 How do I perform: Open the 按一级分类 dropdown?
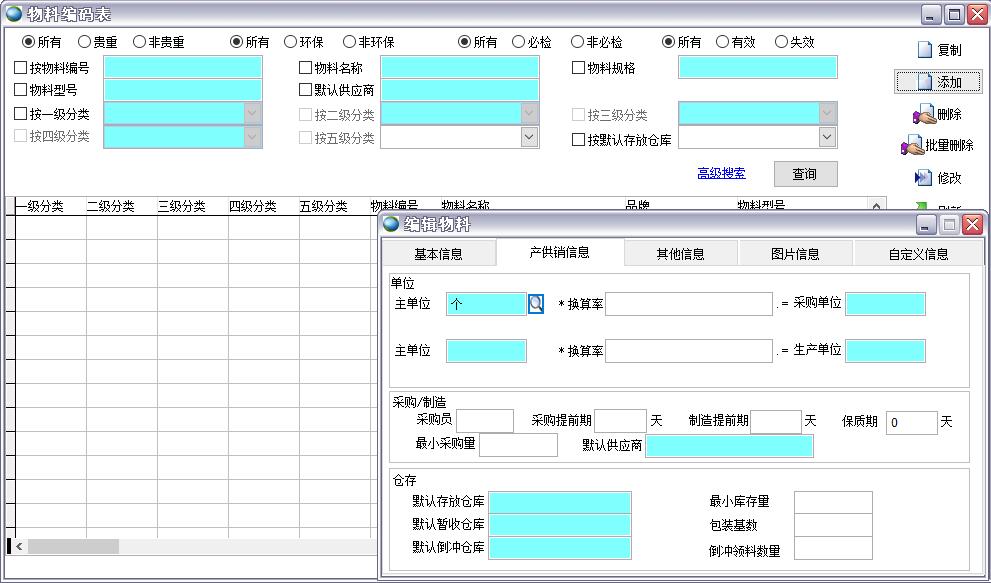point(251,113)
